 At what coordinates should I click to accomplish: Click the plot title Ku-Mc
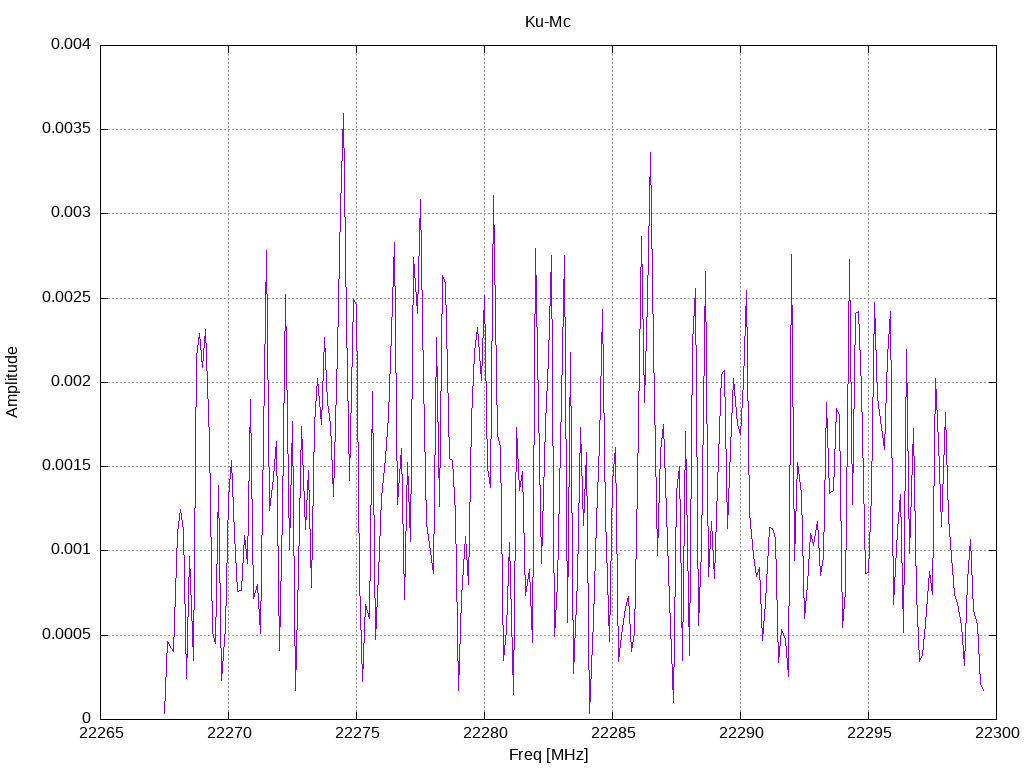tap(547, 22)
